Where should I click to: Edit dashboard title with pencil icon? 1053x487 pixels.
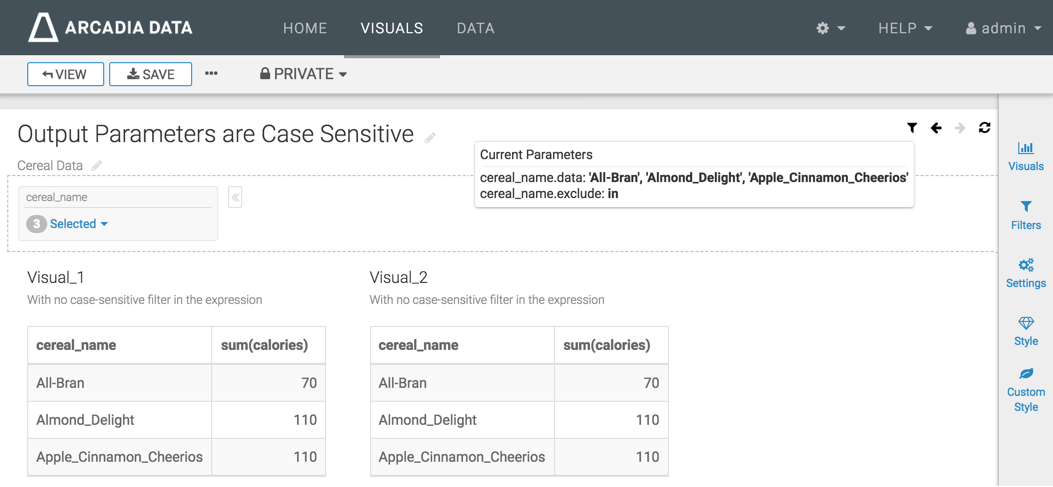tap(430, 138)
